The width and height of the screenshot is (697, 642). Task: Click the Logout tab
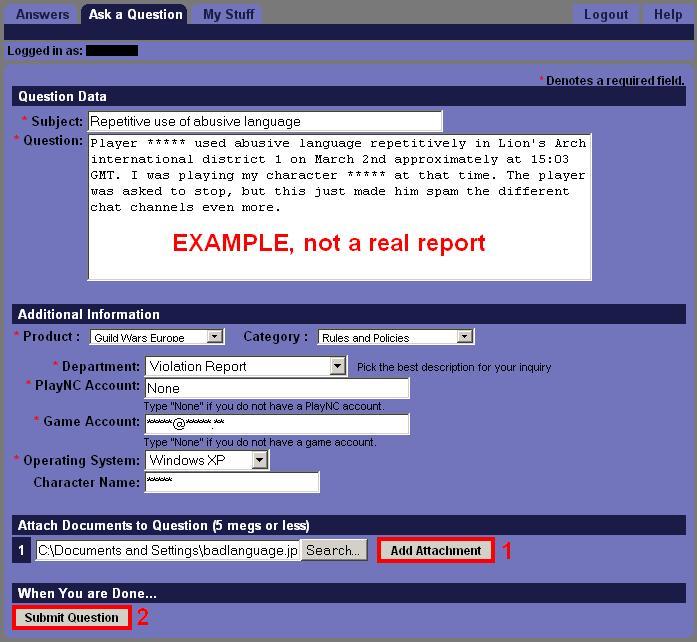(606, 15)
